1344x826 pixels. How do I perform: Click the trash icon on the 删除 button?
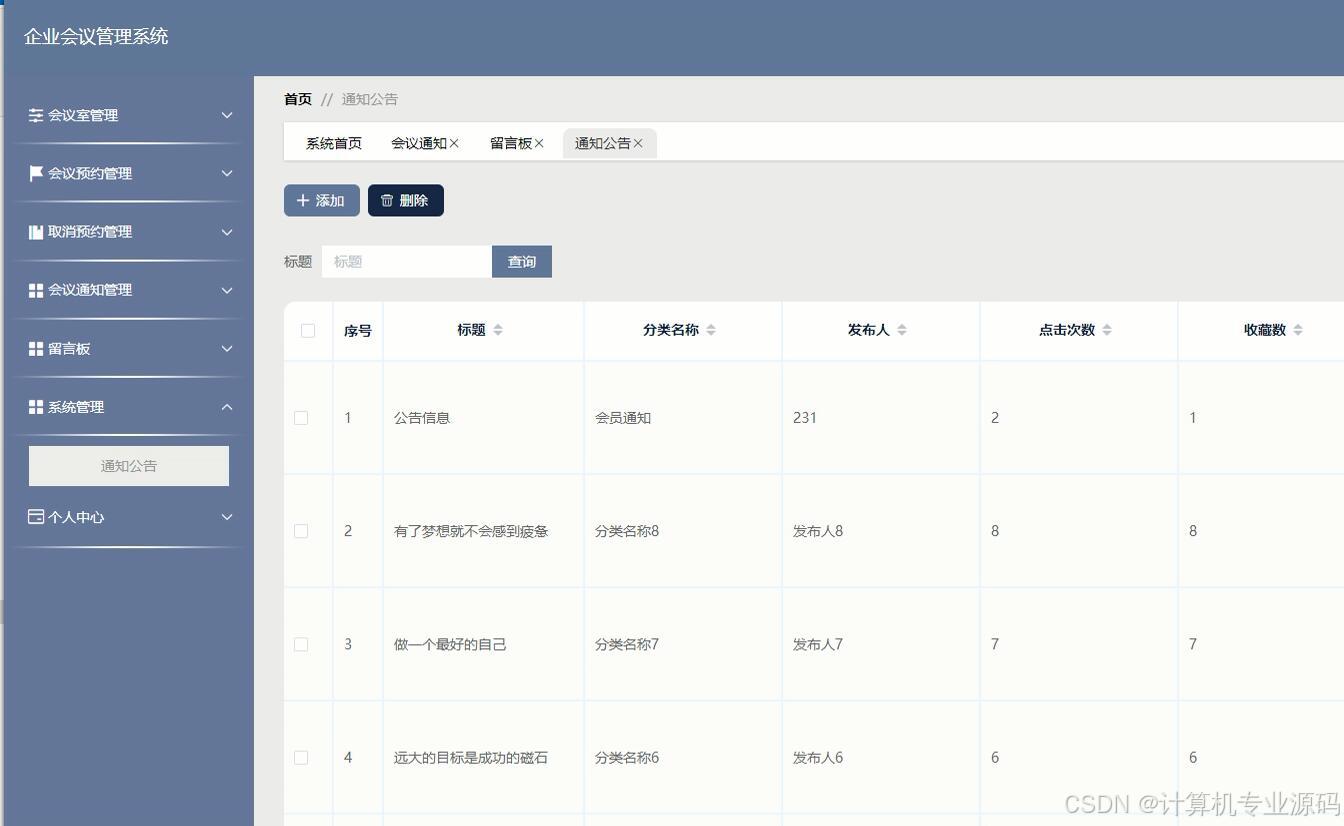387,200
